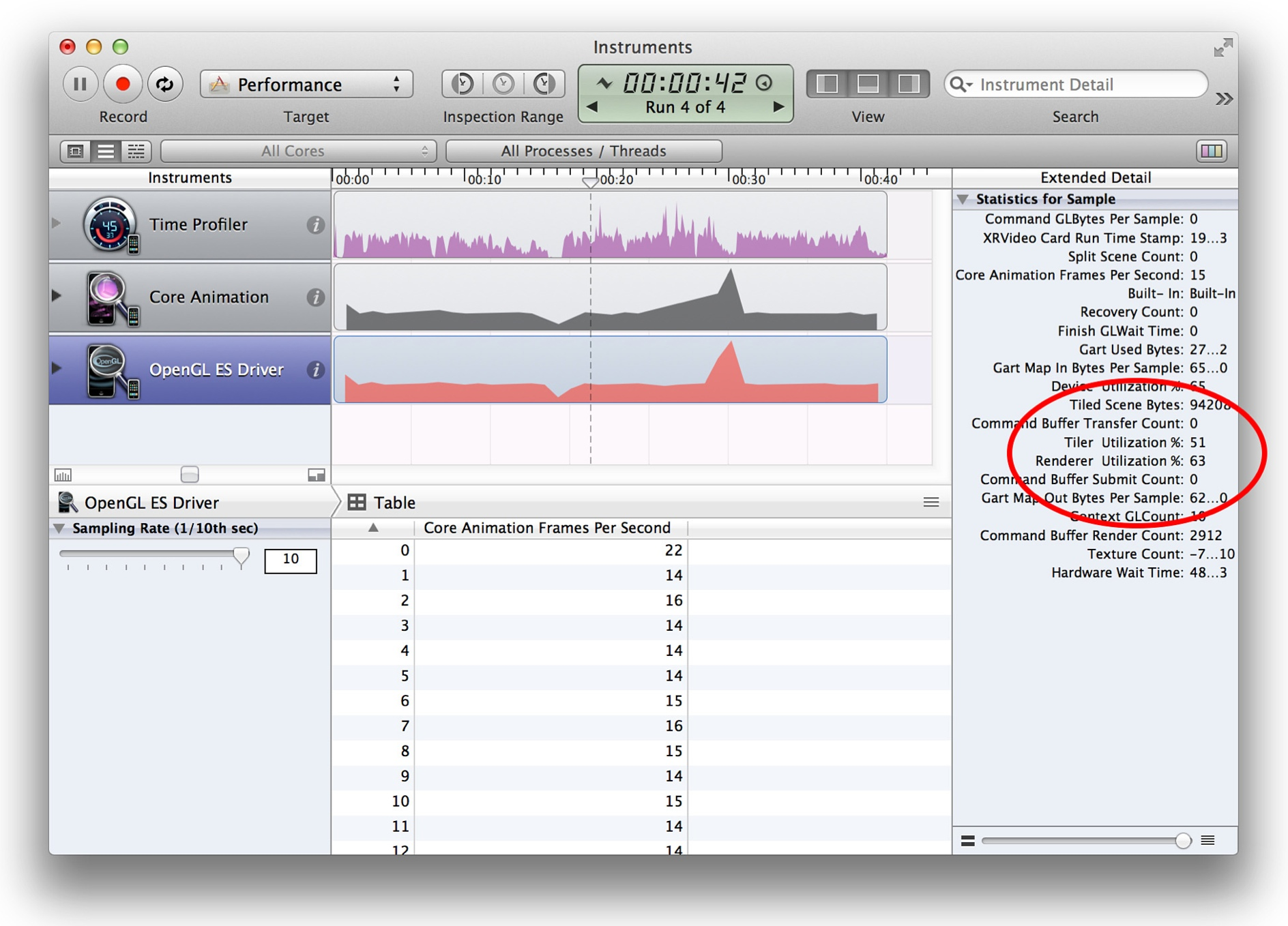
Task: Expand the Time Profiler track
Action: [x=57, y=223]
